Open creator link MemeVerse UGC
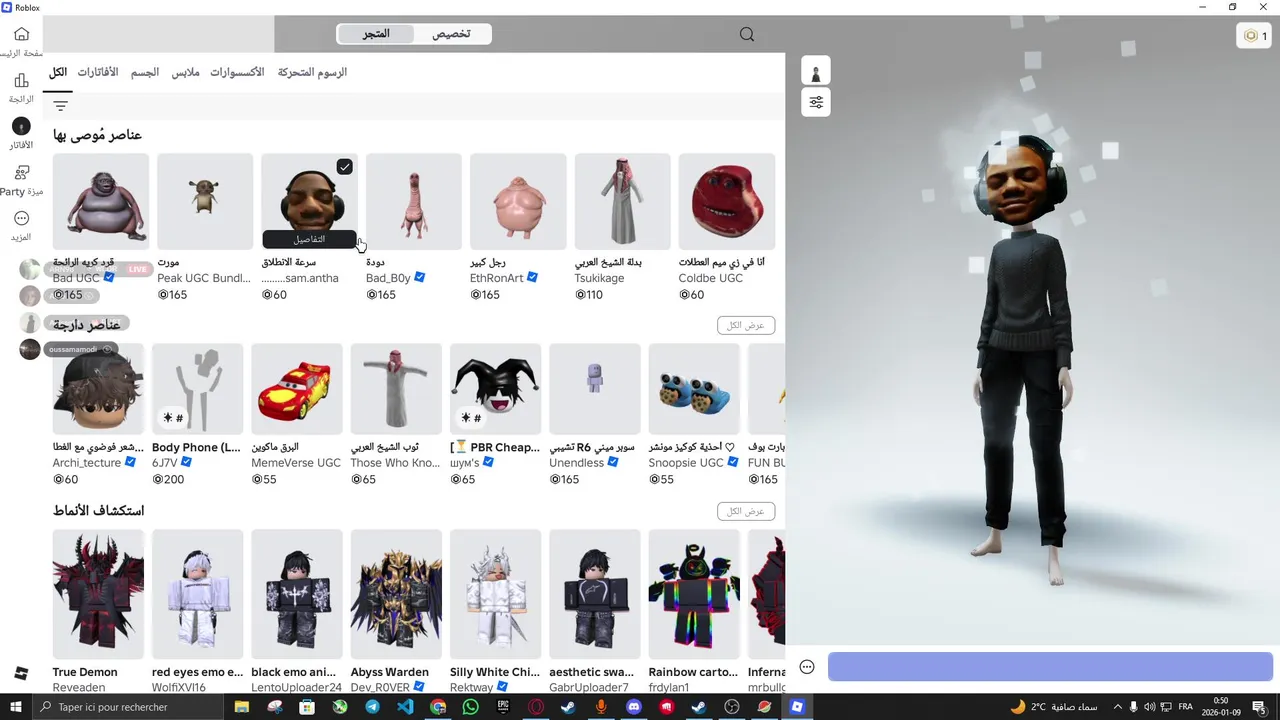The image size is (1280, 720). [296, 463]
